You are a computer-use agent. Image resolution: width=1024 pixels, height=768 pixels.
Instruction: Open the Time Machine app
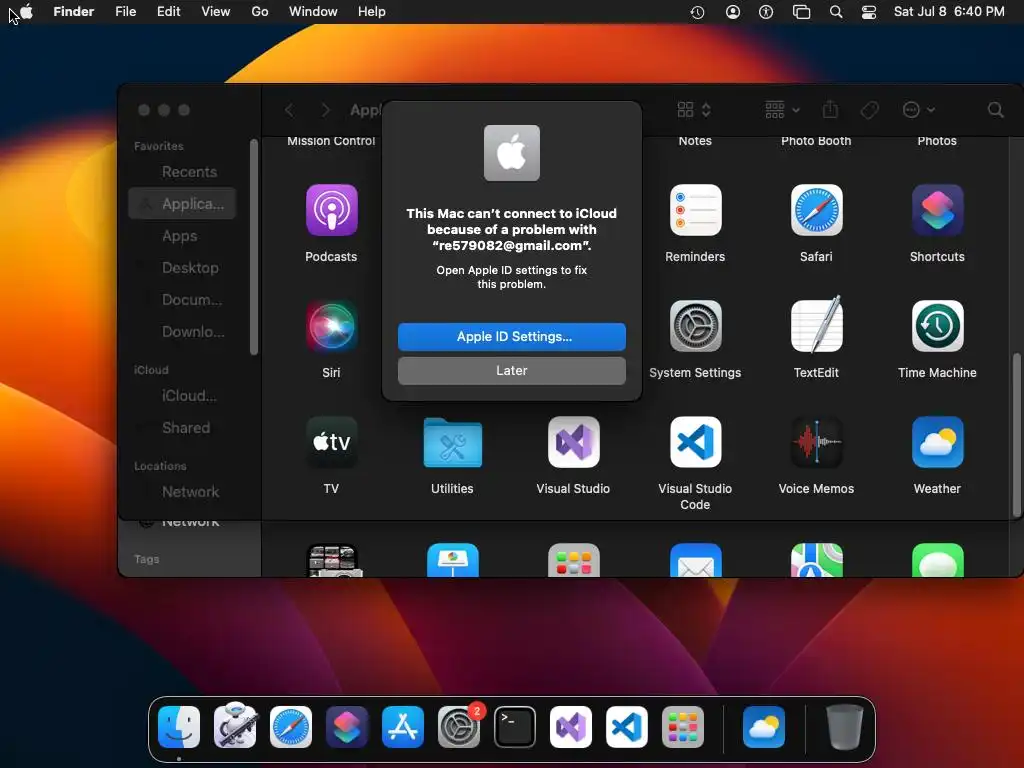(x=937, y=326)
